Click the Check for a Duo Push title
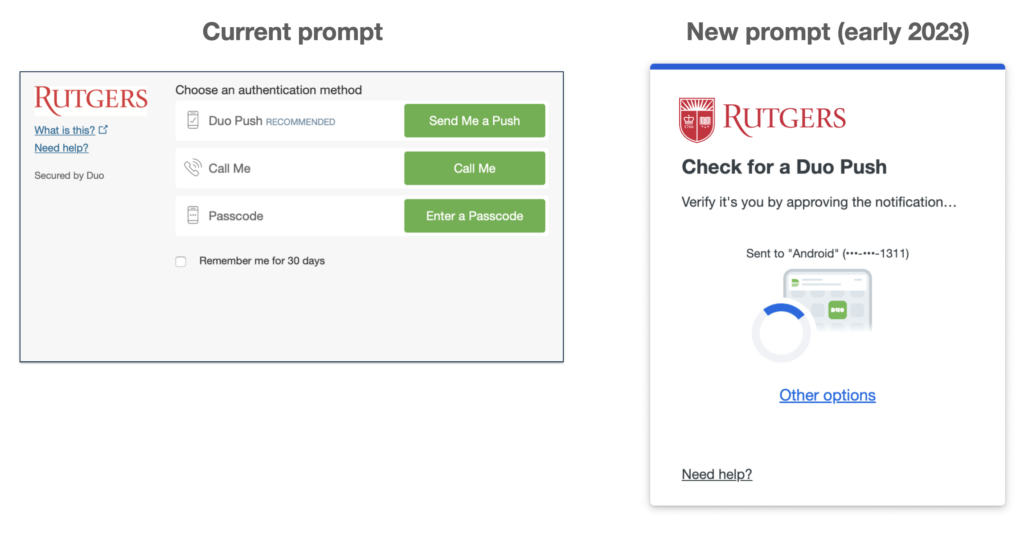 784,167
